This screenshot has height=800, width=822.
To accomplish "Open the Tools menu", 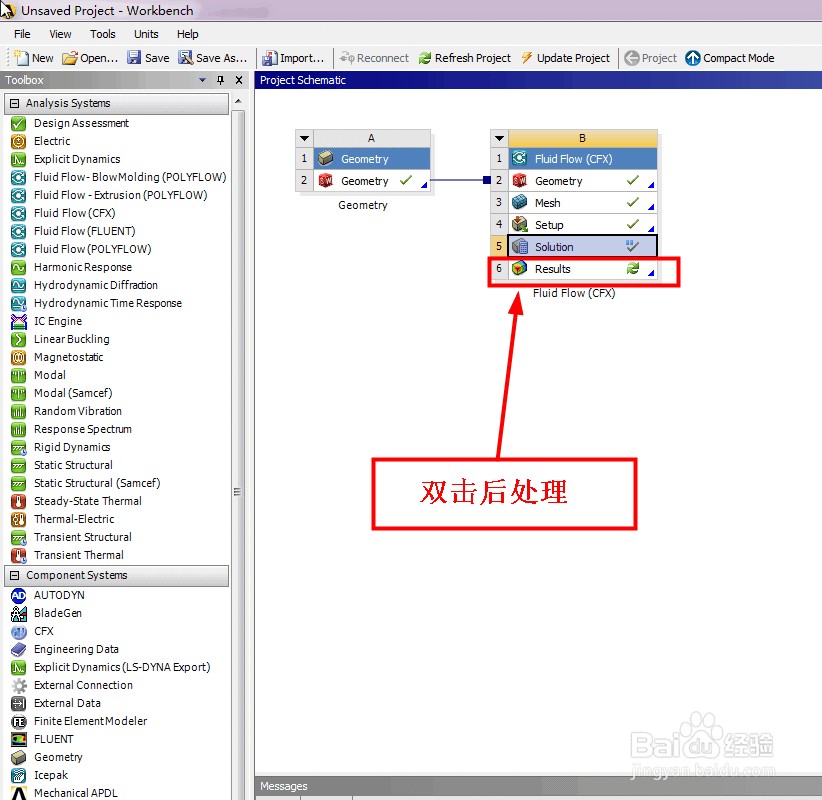I will click(102, 34).
